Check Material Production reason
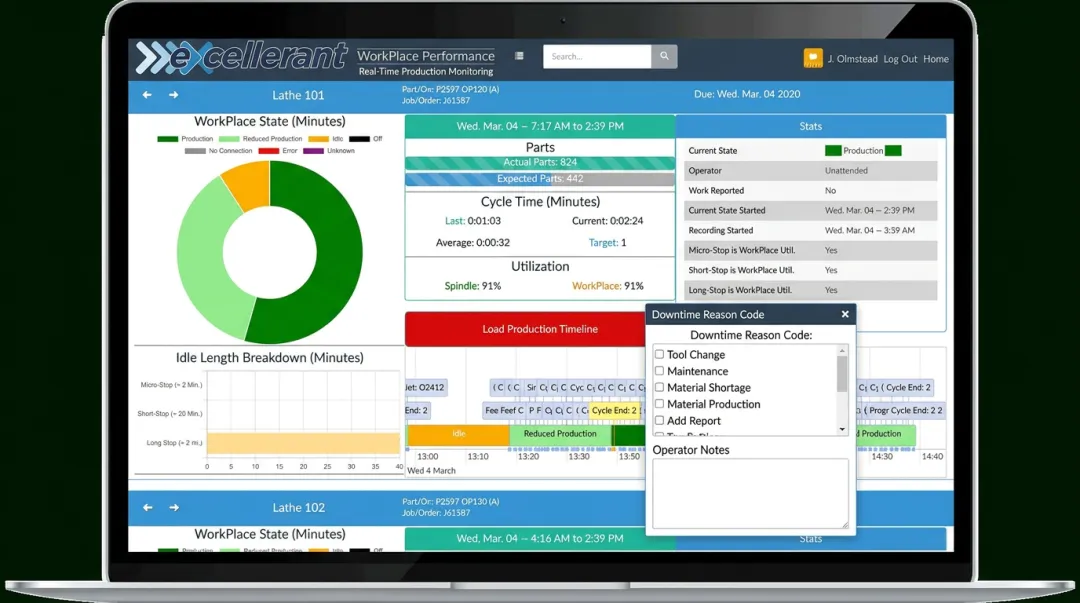1080x603 pixels. click(659, 404)
